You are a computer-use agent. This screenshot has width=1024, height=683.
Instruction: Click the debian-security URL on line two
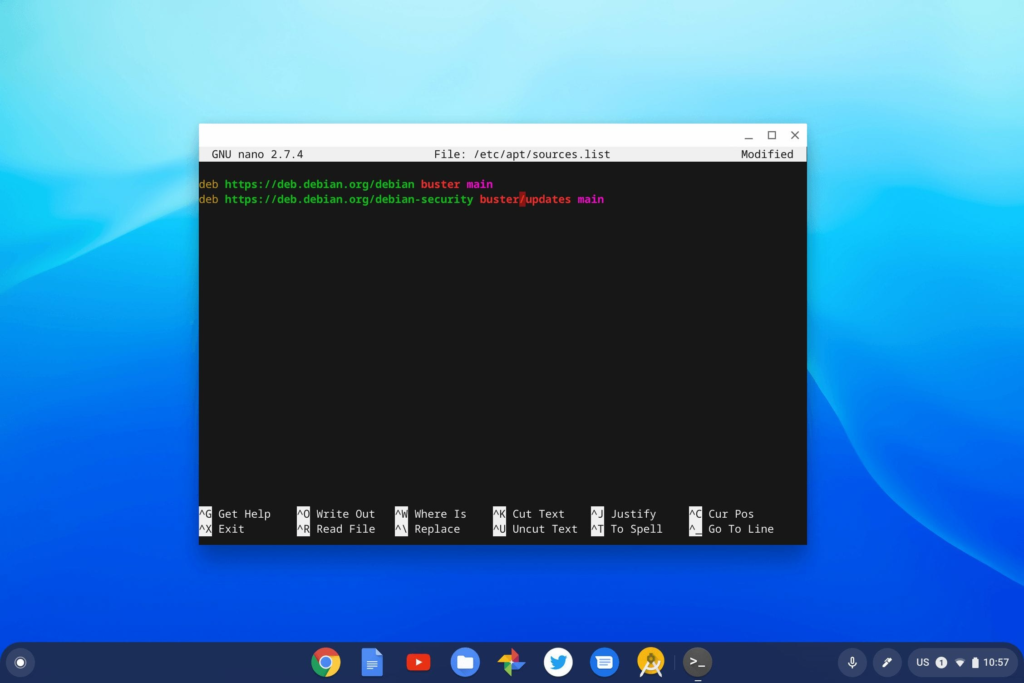349,199
